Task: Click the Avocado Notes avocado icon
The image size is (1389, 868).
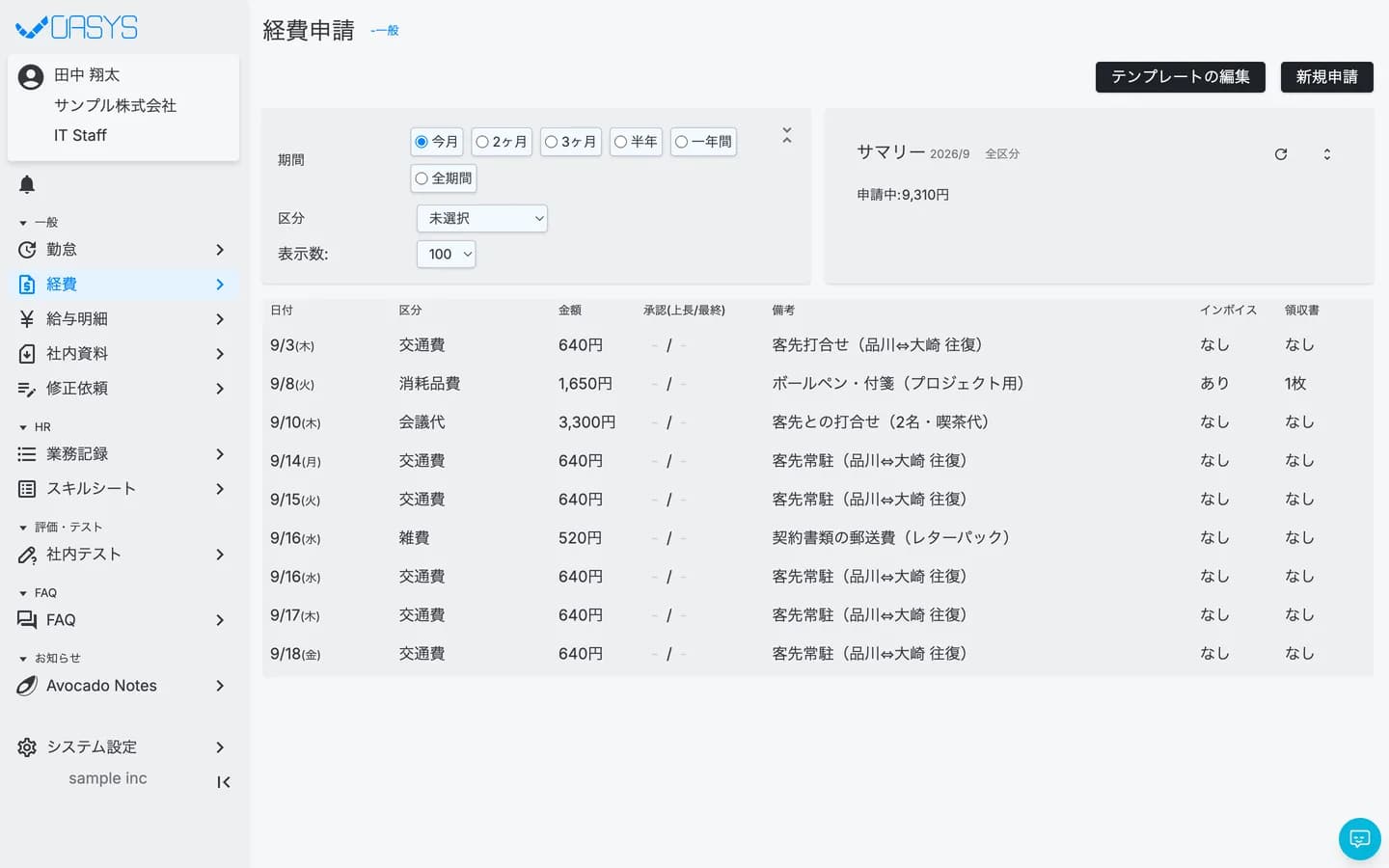Action: click(27, 686)
